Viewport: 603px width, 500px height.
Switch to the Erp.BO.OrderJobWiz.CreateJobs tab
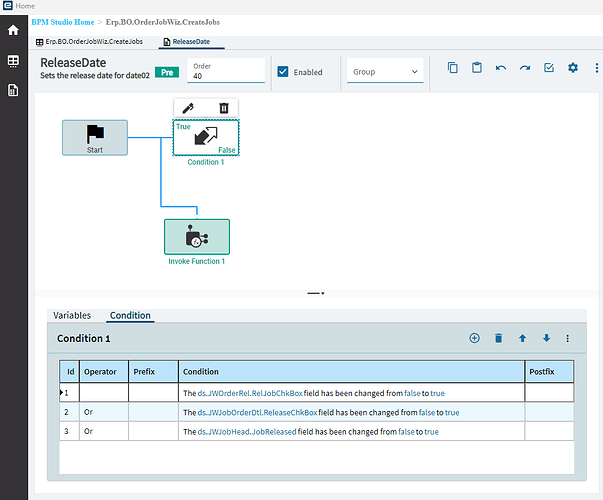pyautogui.click(x=89, y=42)
